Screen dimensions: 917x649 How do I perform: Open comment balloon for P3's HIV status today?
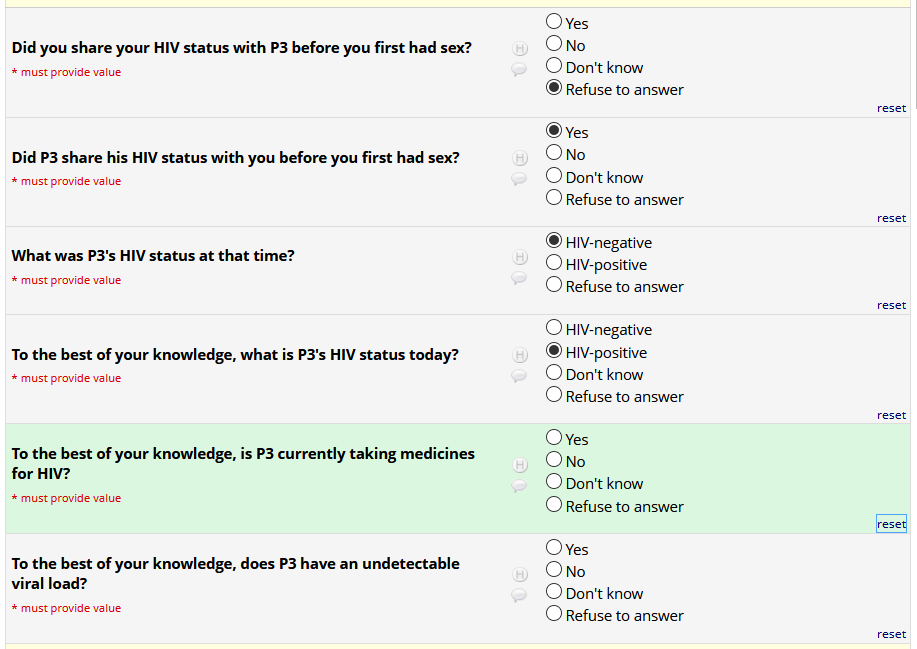(x=519, y=376)
